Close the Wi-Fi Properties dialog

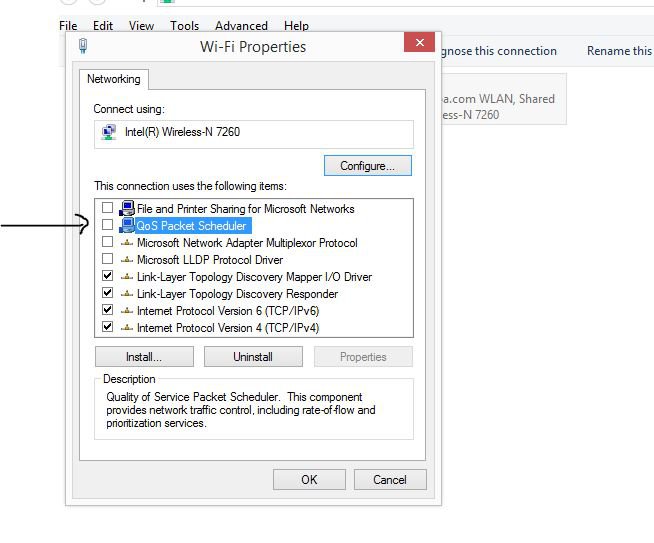[x=420, y=42]
